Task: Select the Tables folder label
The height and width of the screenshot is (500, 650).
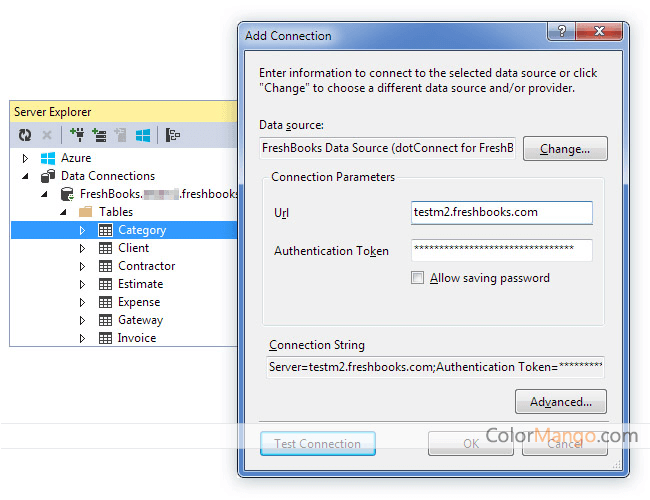Action: point(116,212)
